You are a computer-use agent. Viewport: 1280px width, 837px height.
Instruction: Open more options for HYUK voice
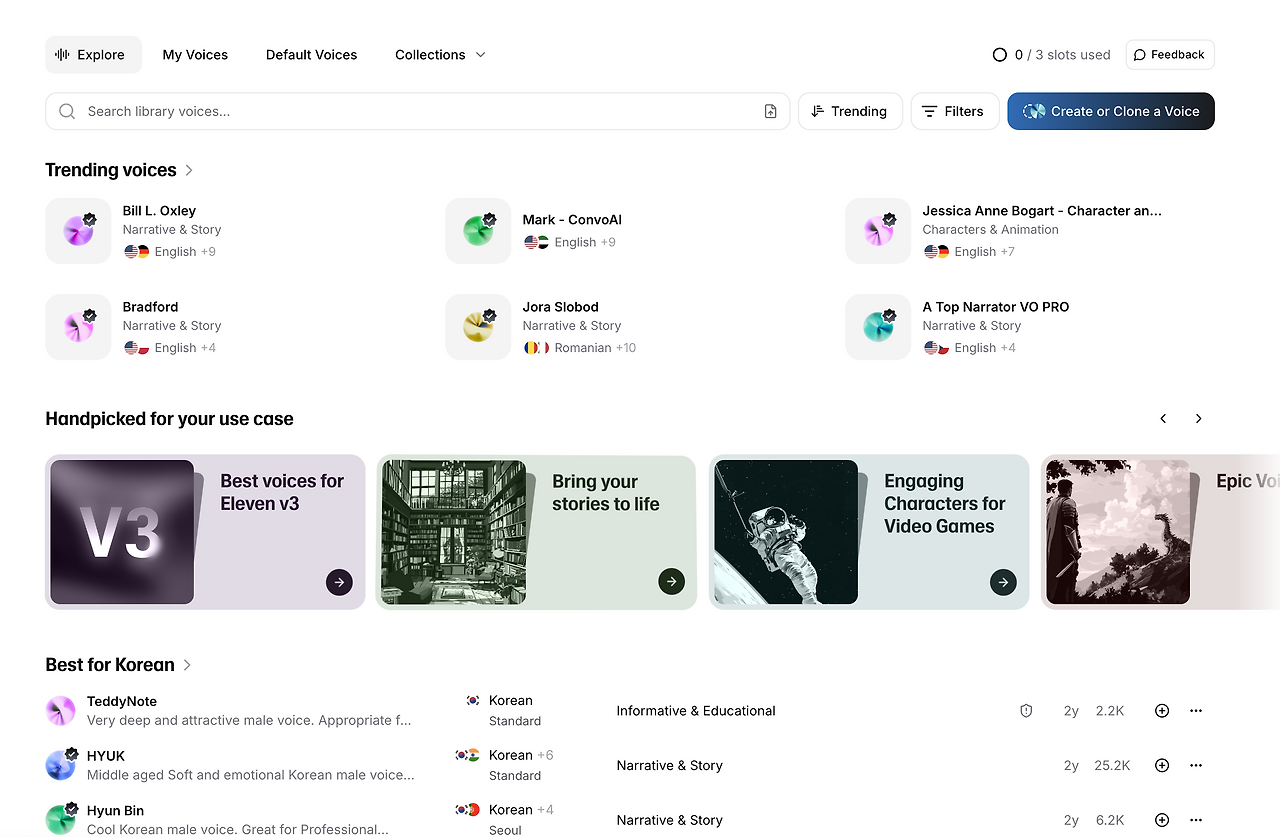(1196, 765)
